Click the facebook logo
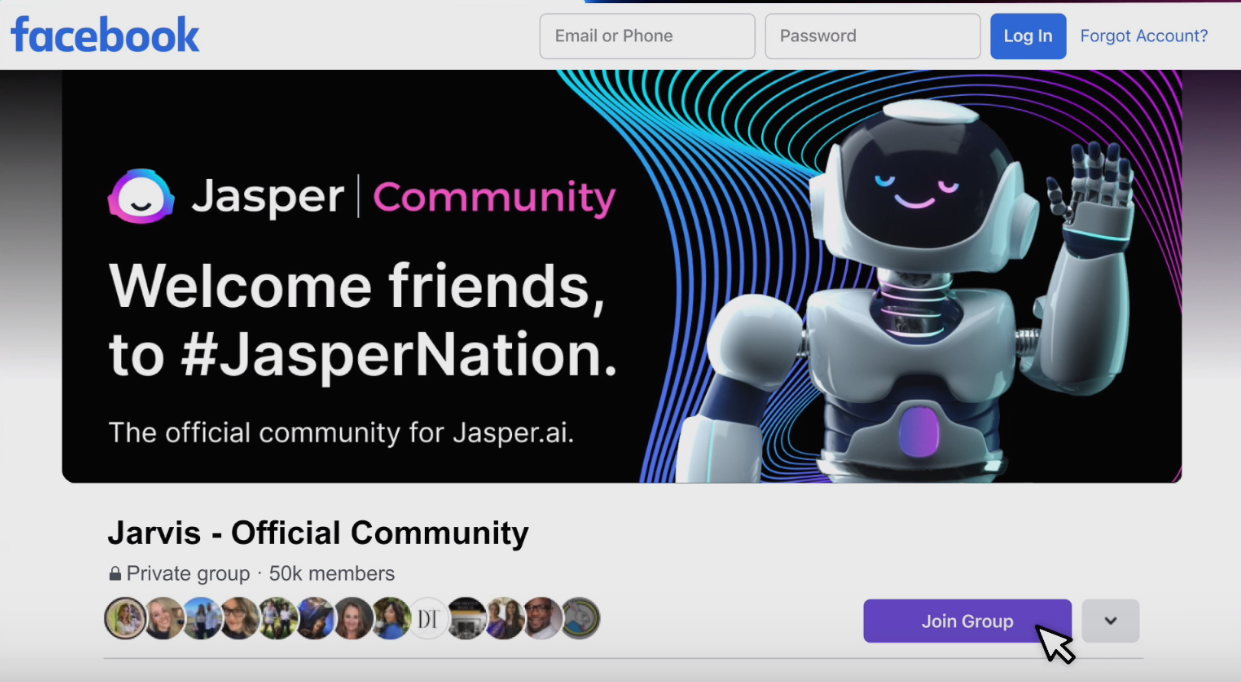 pyautogui.click(x=105, y=35)
